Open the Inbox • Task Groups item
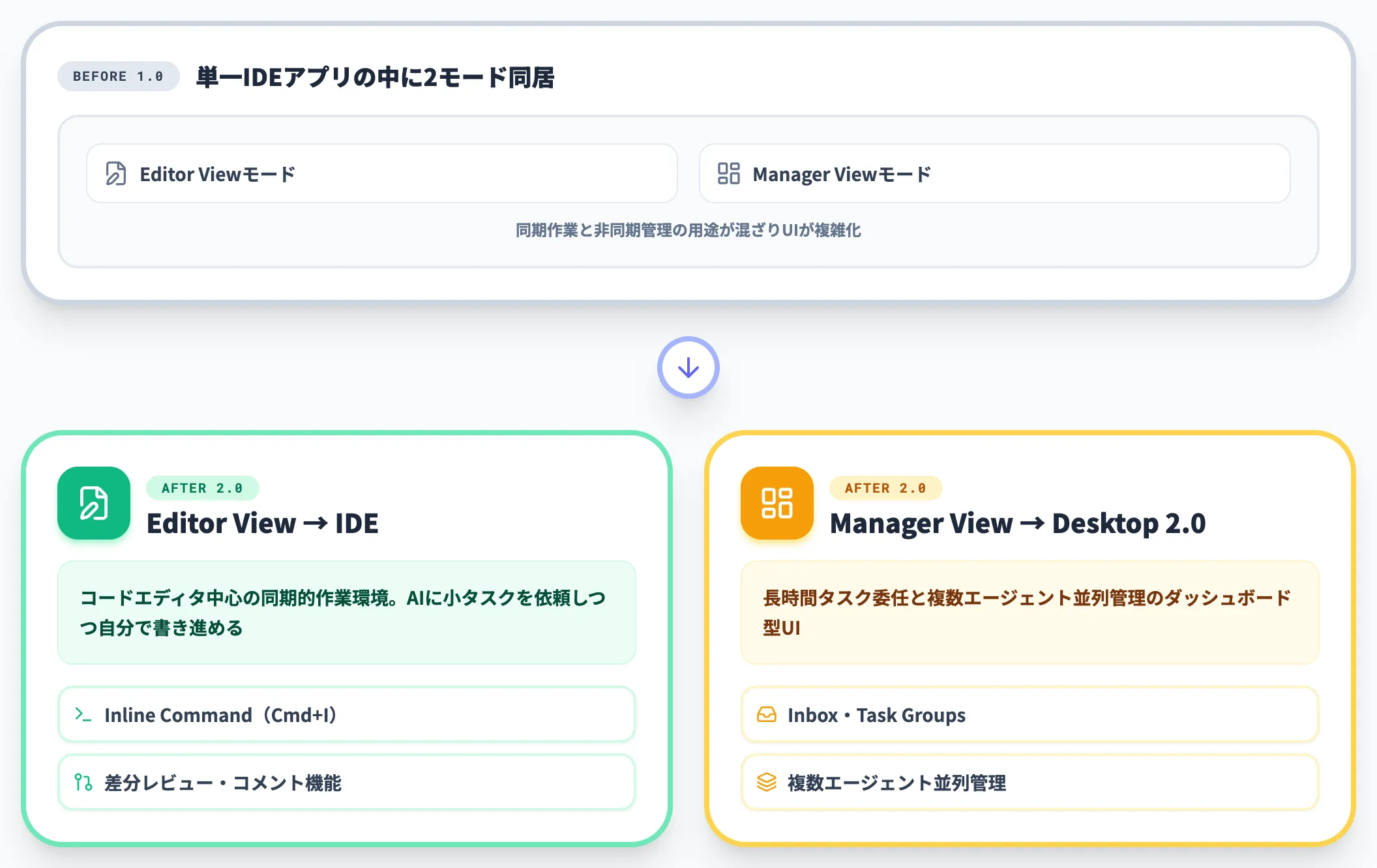This screenshot has height=868, width=1377. [x=1030, y=714]
